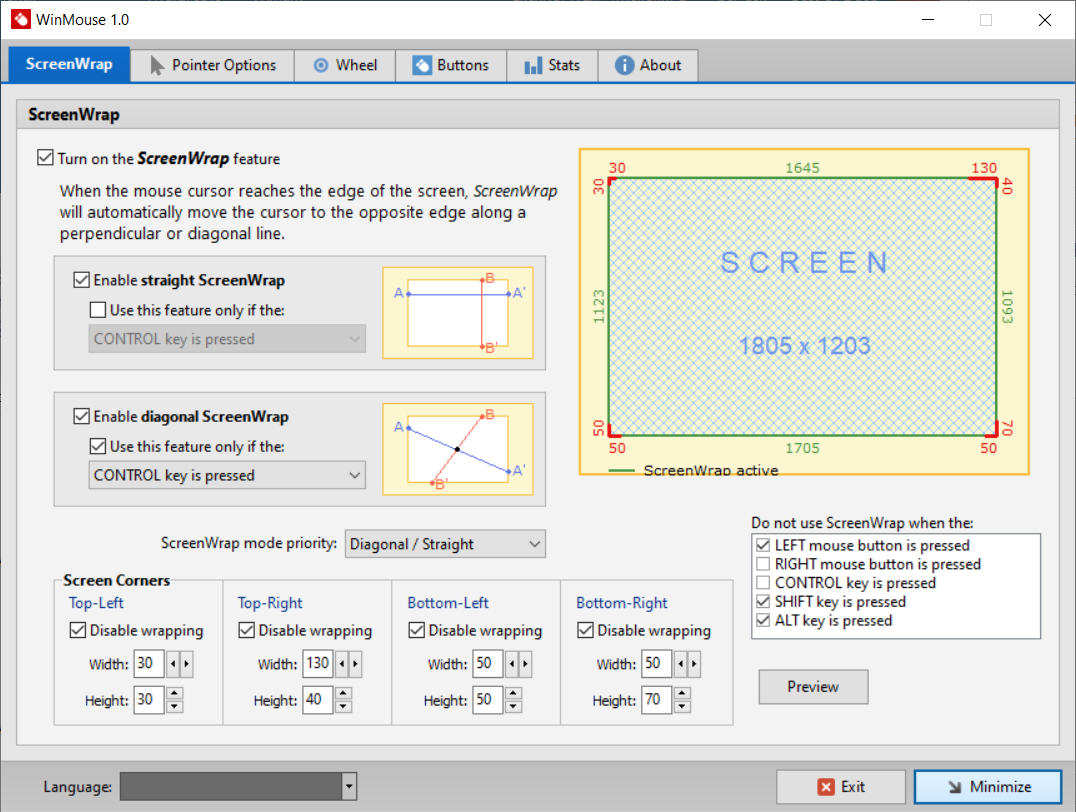Image resolution: width=1076 pixels, height=812 pixels.
Task: Click the About info icon
Action: click(x=625, y=66)
